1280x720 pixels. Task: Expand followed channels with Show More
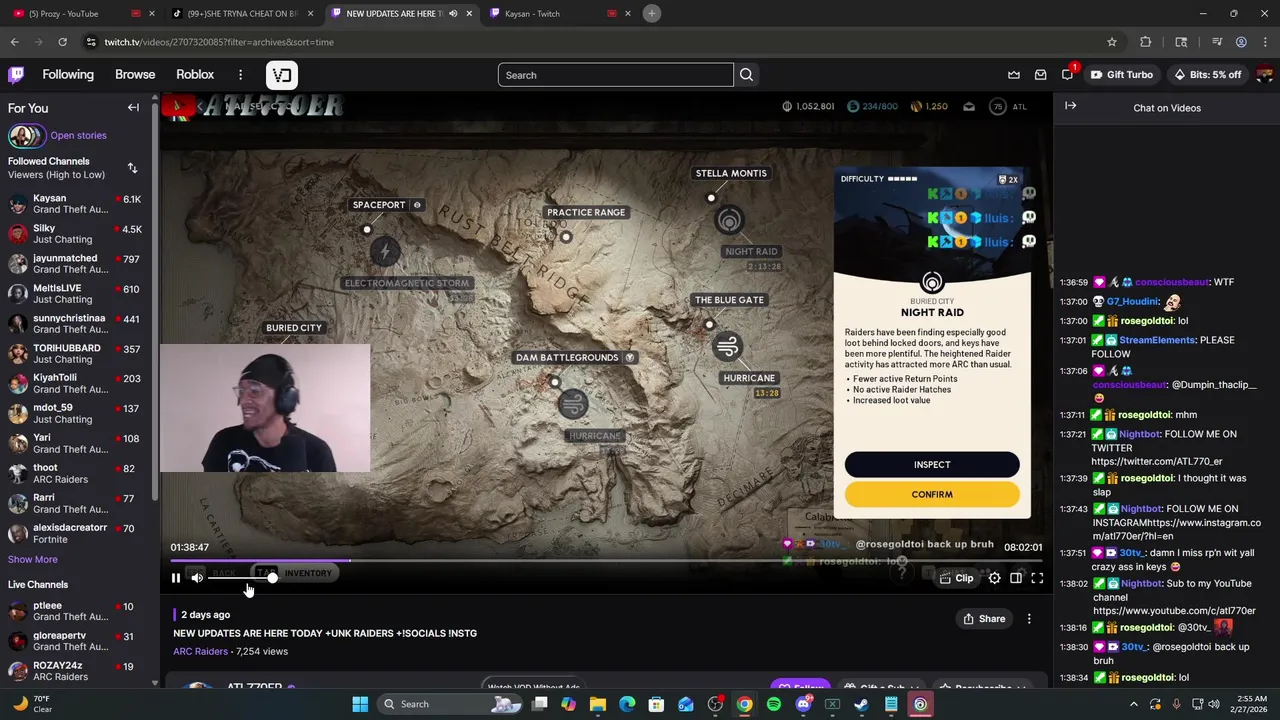pos(33,560)
